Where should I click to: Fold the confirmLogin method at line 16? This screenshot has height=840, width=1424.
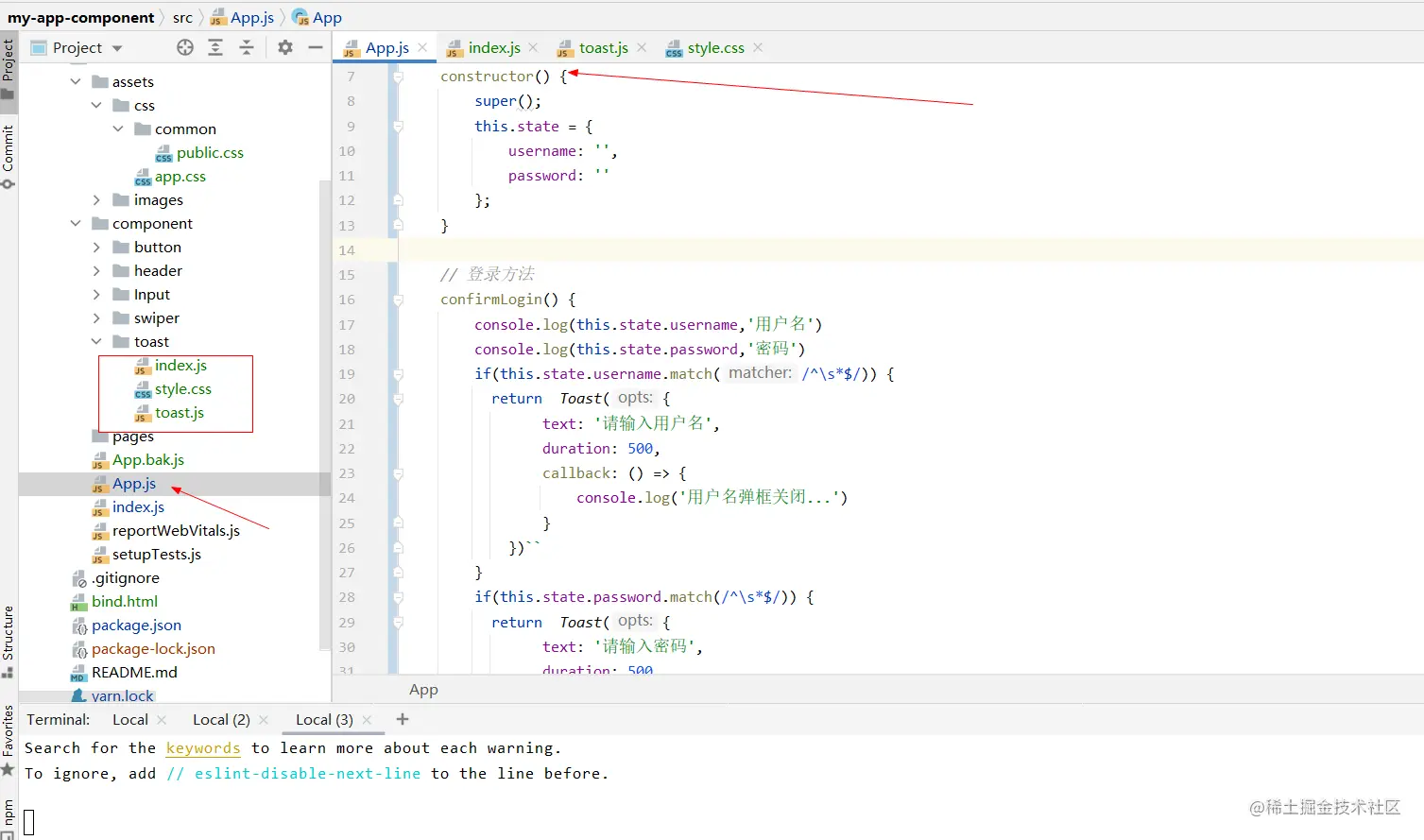click(398, 300)
